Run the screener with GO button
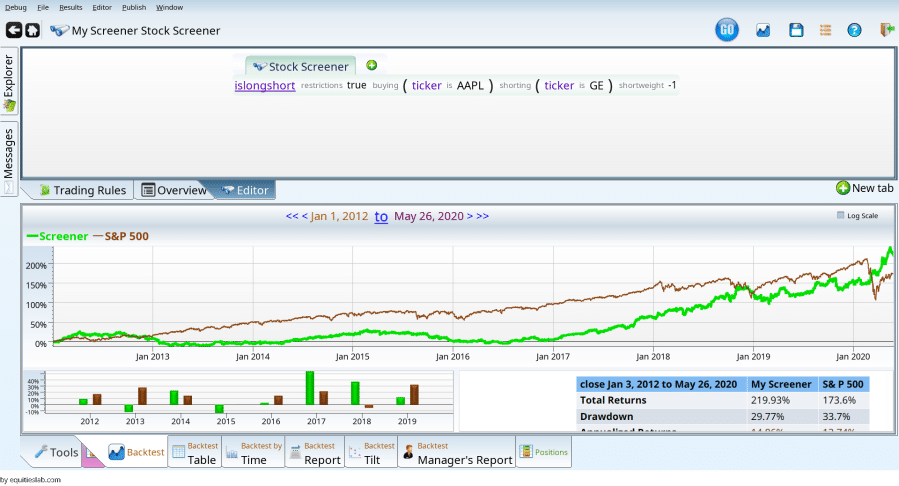899x486 pixels. tap(726, 30)
